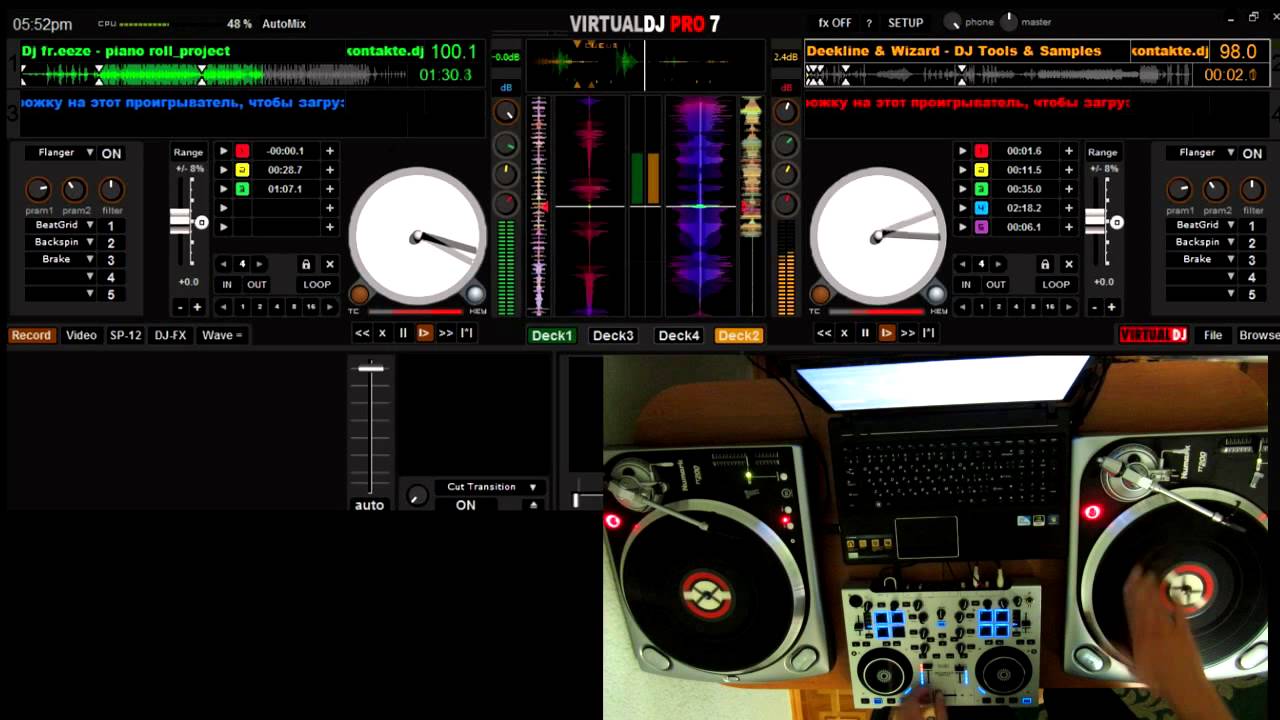Switch to the Record tab
The width and height of the screenshot is (1280, 720).
pyautogui.click(x=31, y=335)
